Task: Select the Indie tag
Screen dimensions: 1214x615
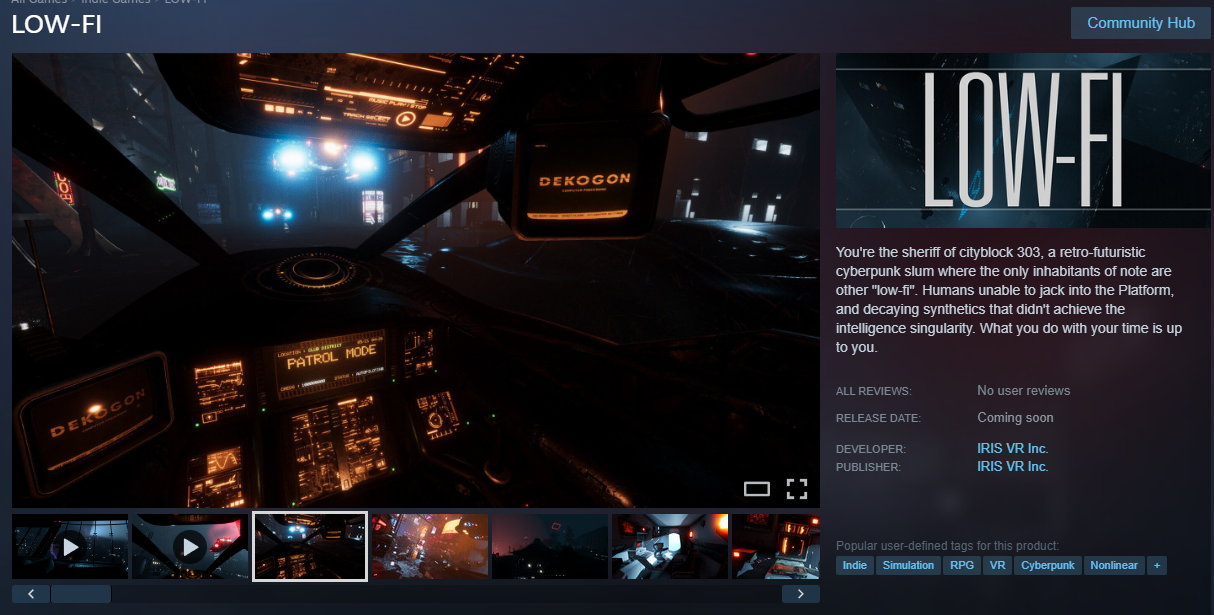Action: point(855,565)
